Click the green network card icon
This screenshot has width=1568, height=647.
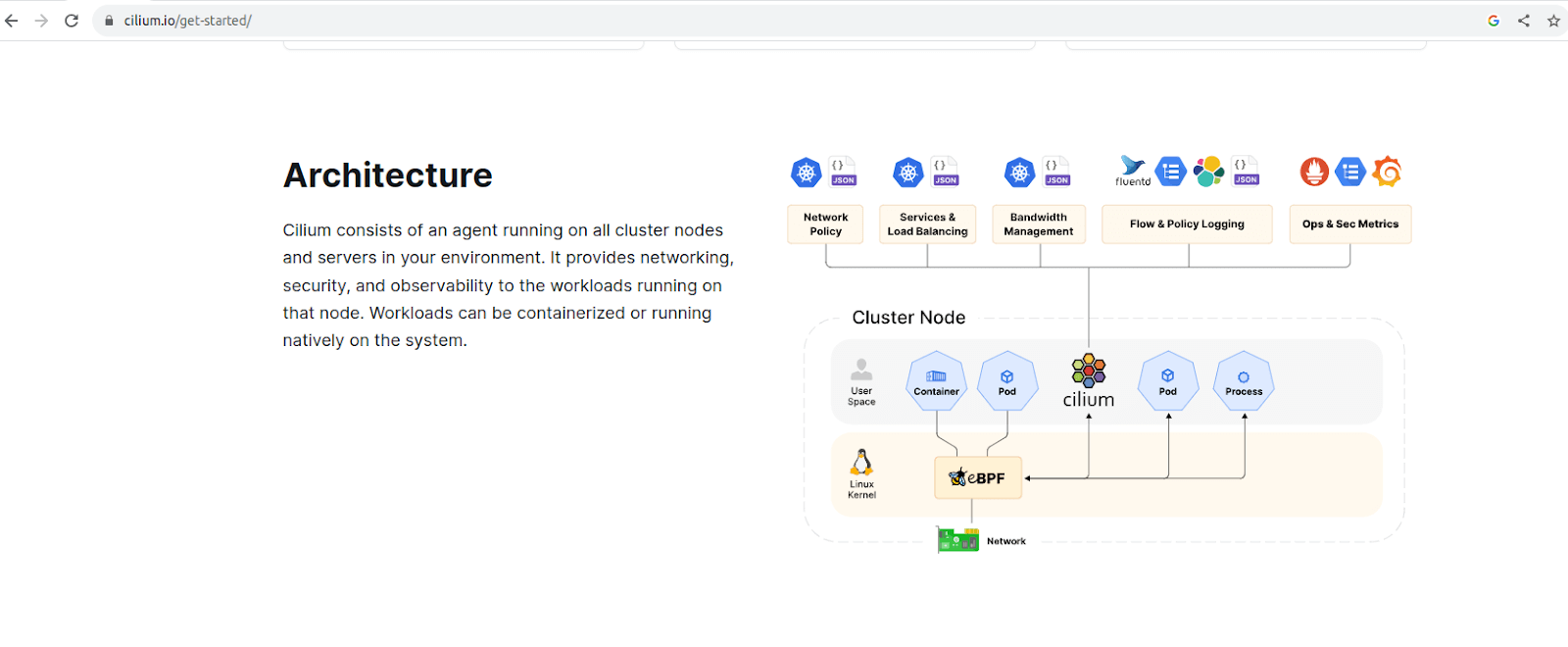pyautogui.click(x=957, y=540)
